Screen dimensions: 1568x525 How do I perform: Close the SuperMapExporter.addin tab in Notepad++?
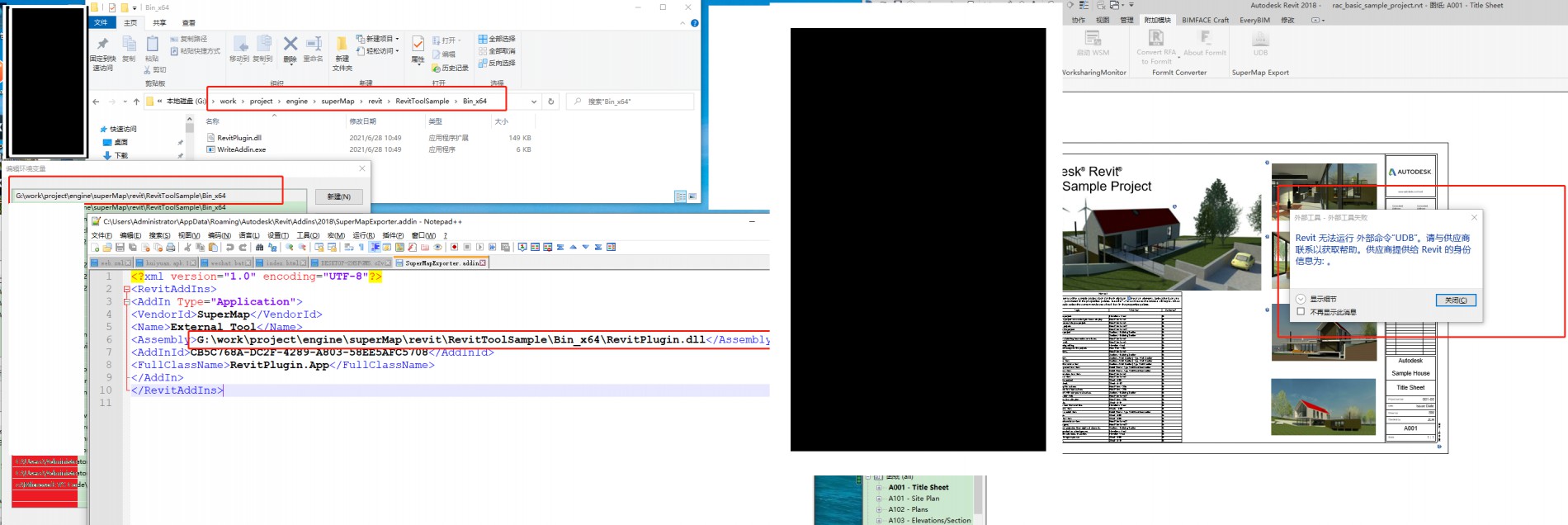point(484,262)
